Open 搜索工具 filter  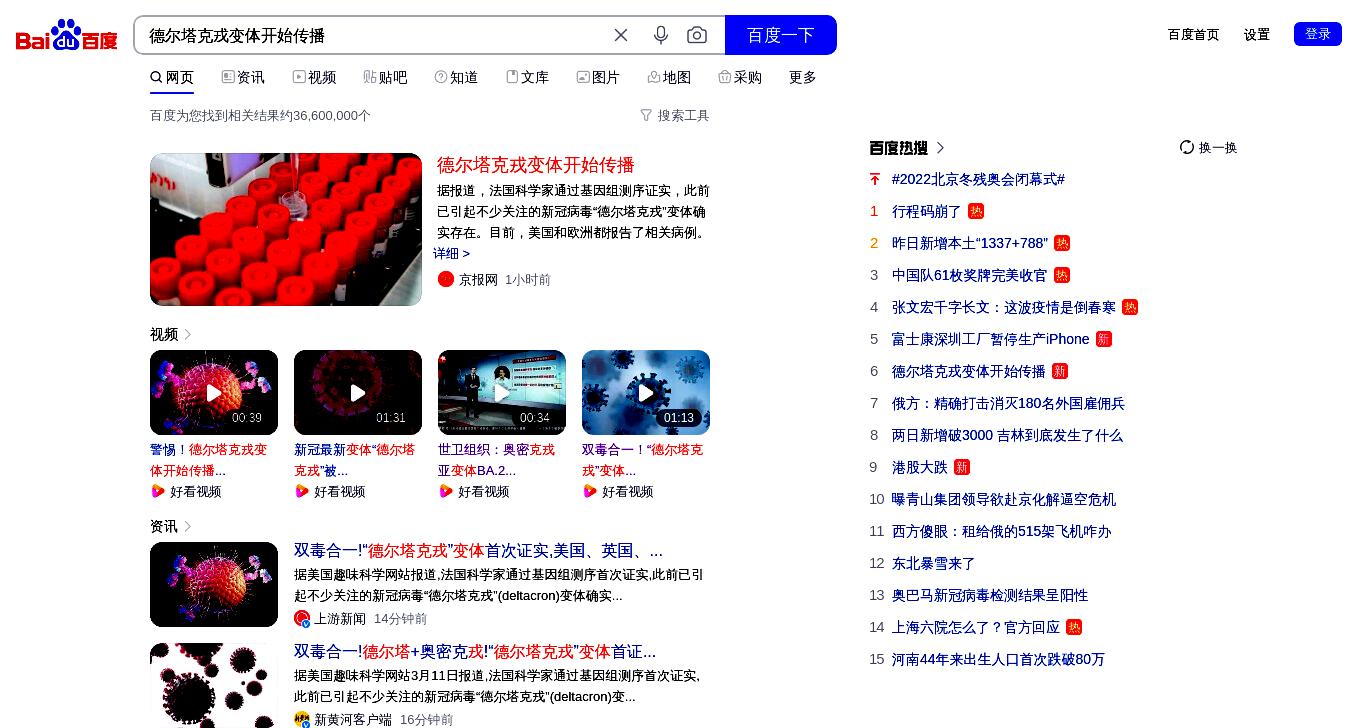pos(675,115)
